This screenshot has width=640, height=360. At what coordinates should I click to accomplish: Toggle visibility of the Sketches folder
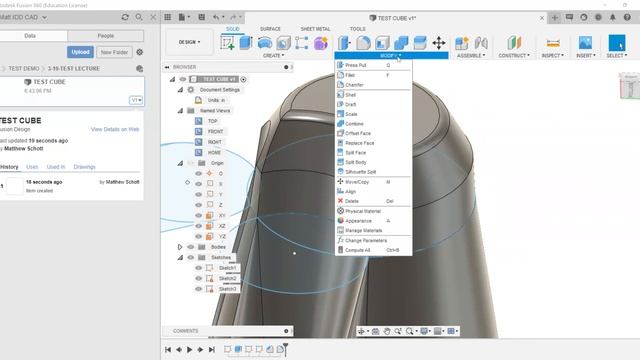pos(191,258)
